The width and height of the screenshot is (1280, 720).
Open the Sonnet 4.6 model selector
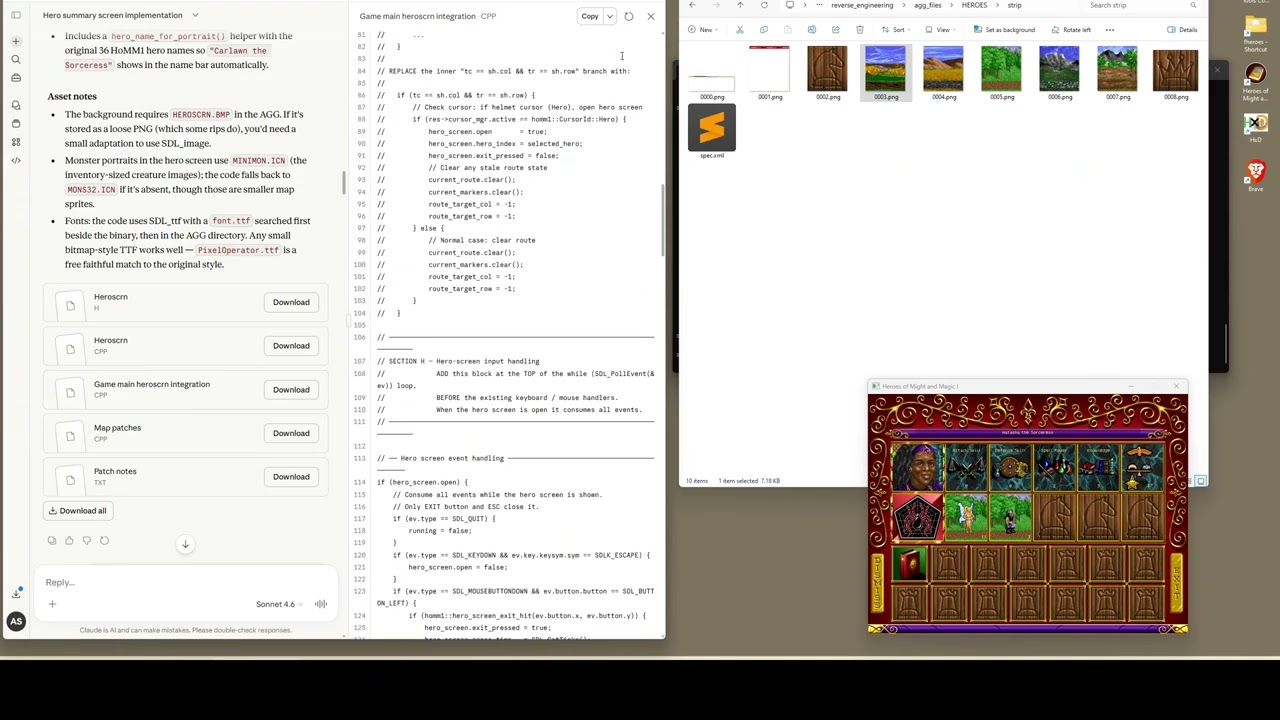pyautogui.click(x=279, y=604)
